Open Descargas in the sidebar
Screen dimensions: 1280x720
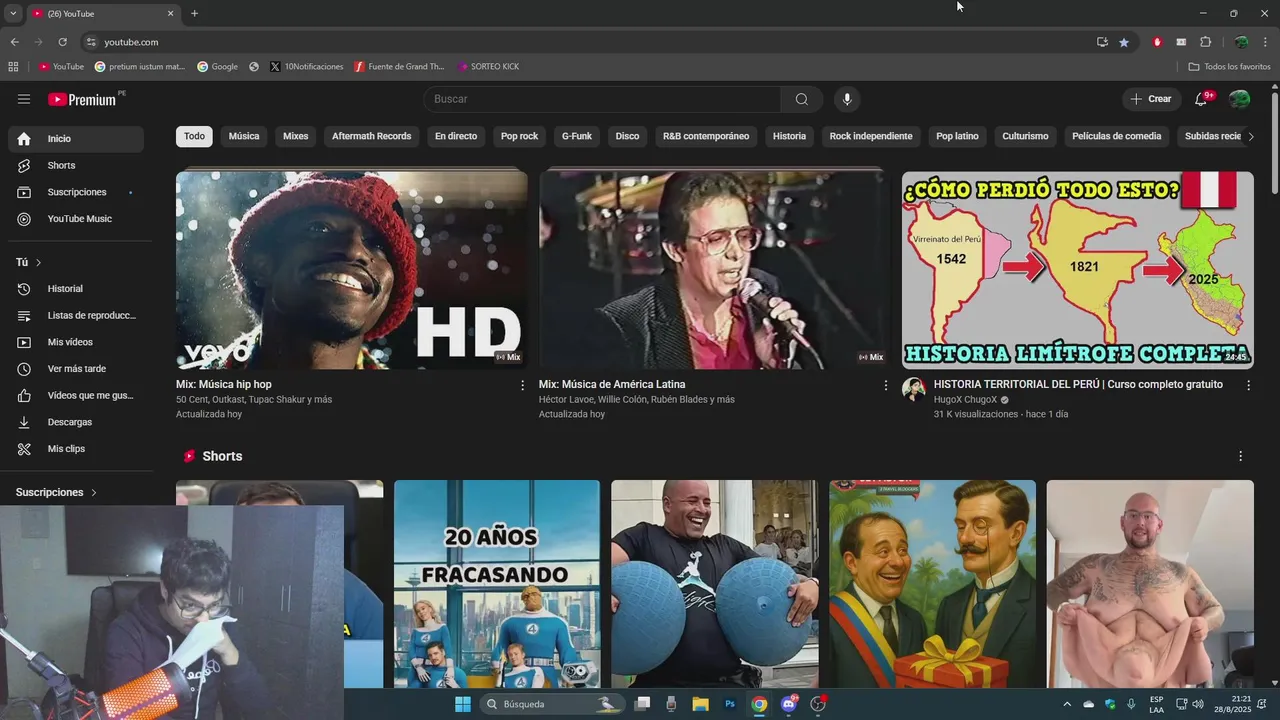point(76,422)
